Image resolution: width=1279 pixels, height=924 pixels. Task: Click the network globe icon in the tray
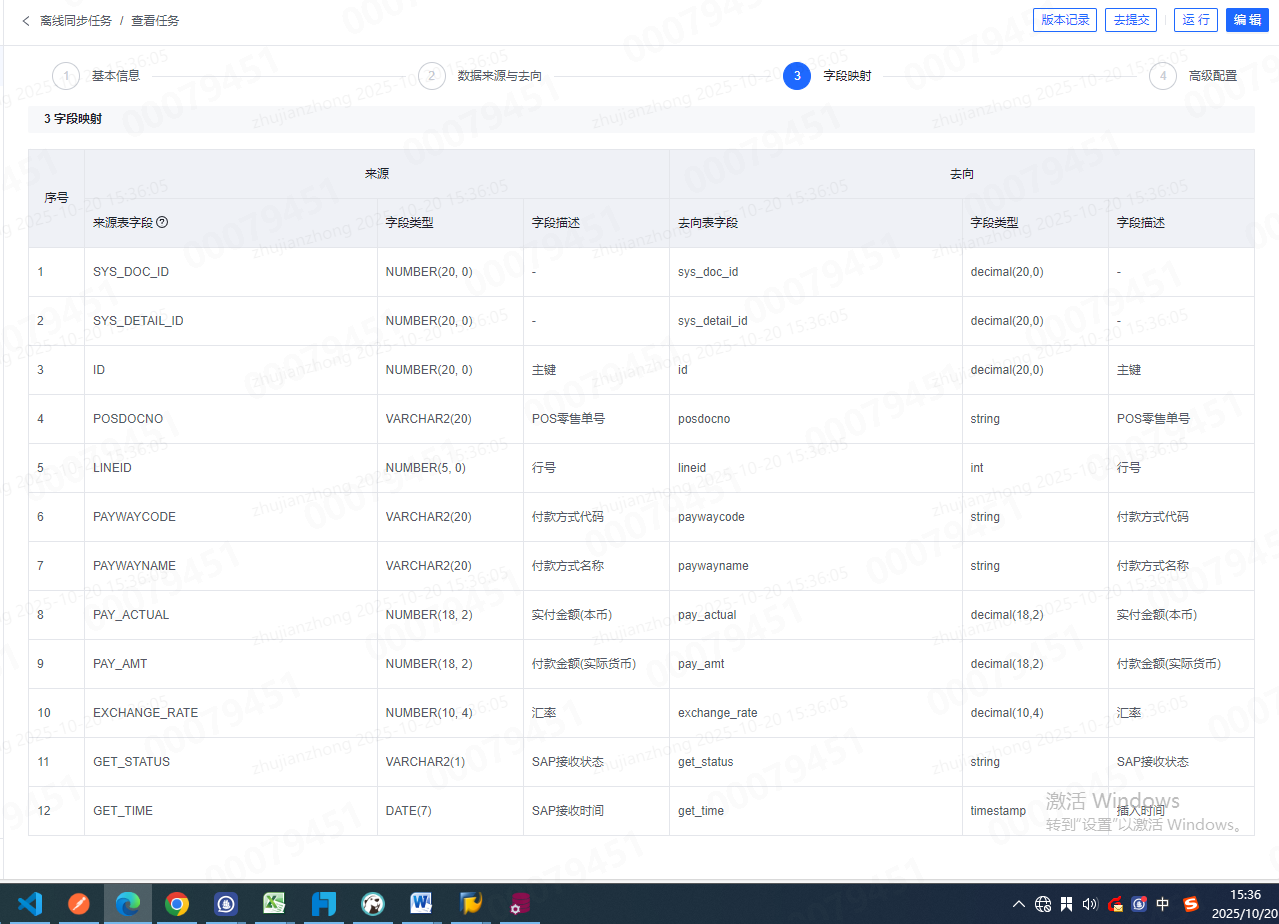pyautogui.click(x=1043, y=904)
